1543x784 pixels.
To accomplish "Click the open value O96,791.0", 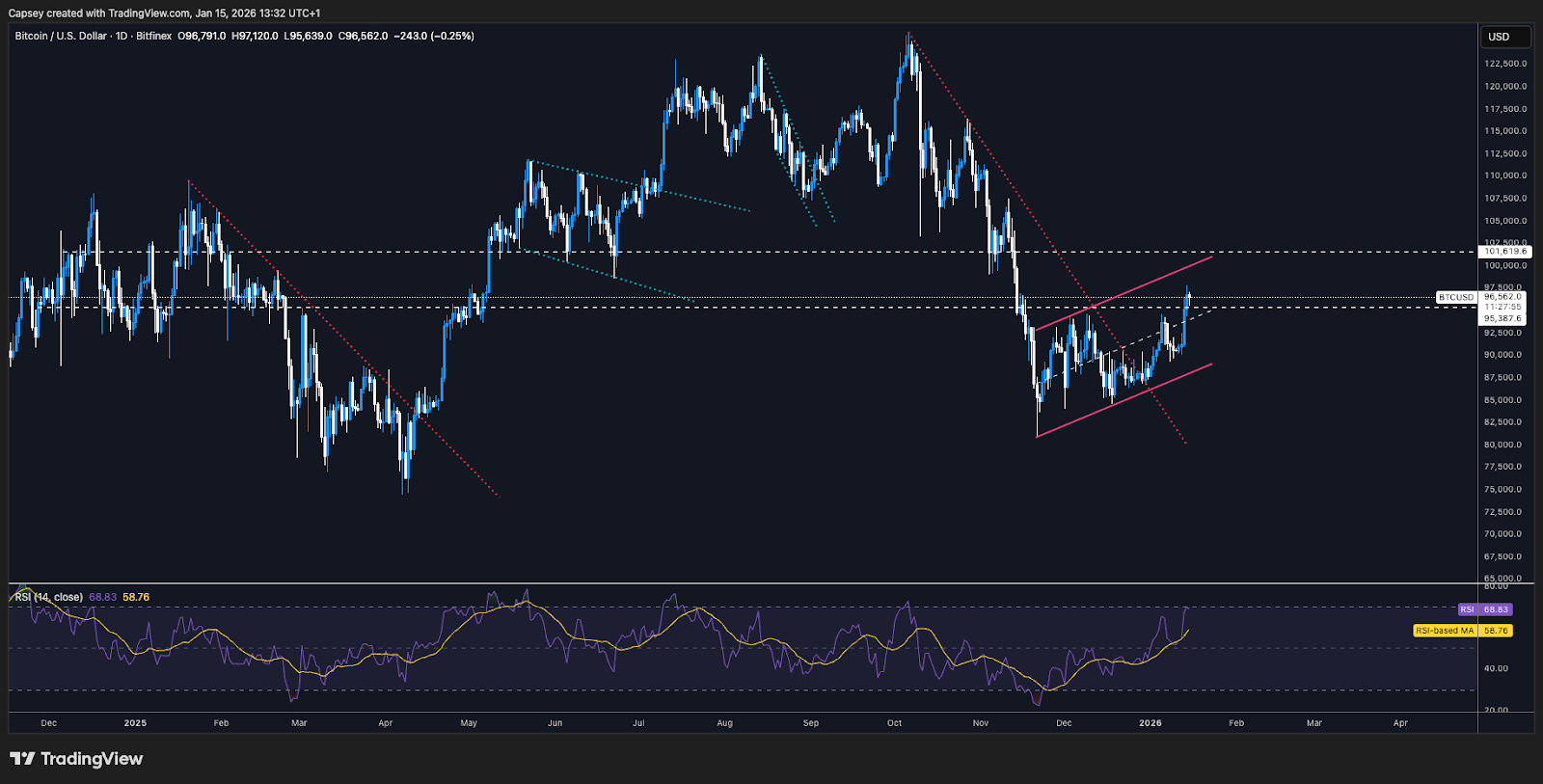I will tap(202, 36).
